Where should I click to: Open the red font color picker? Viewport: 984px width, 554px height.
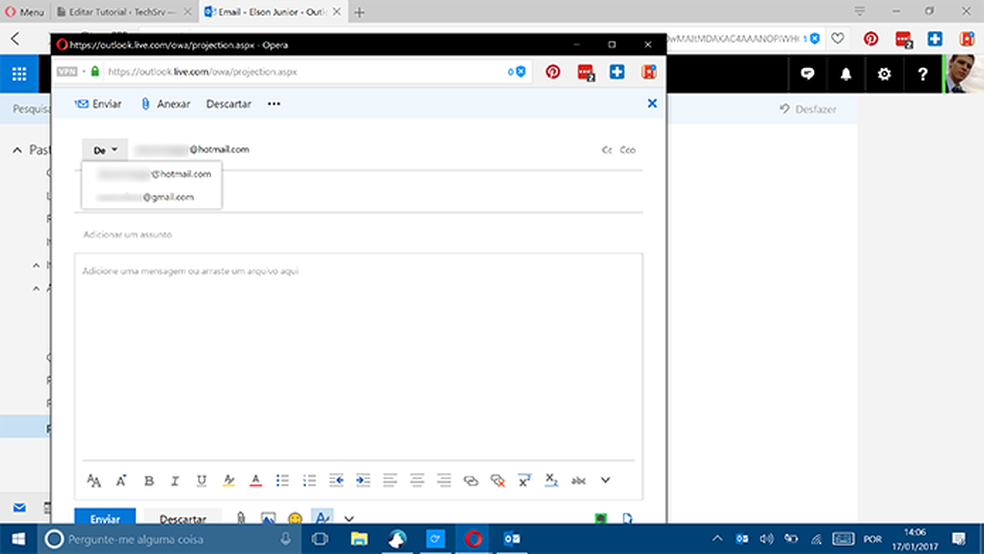point(255,481)
